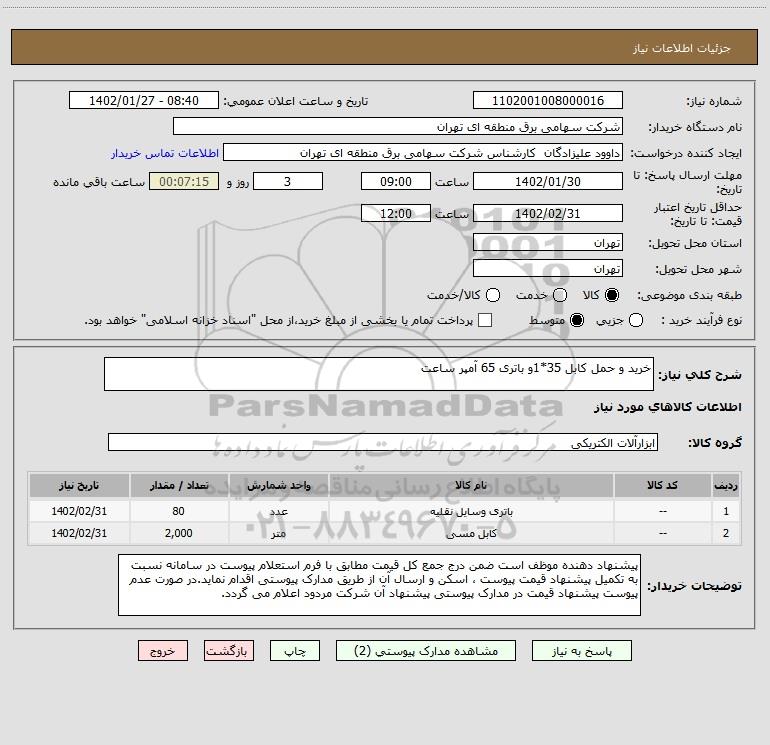The image size is (770, 745).
Task: Click the تعداد / مقدار column header
Action: coord(179,485)
